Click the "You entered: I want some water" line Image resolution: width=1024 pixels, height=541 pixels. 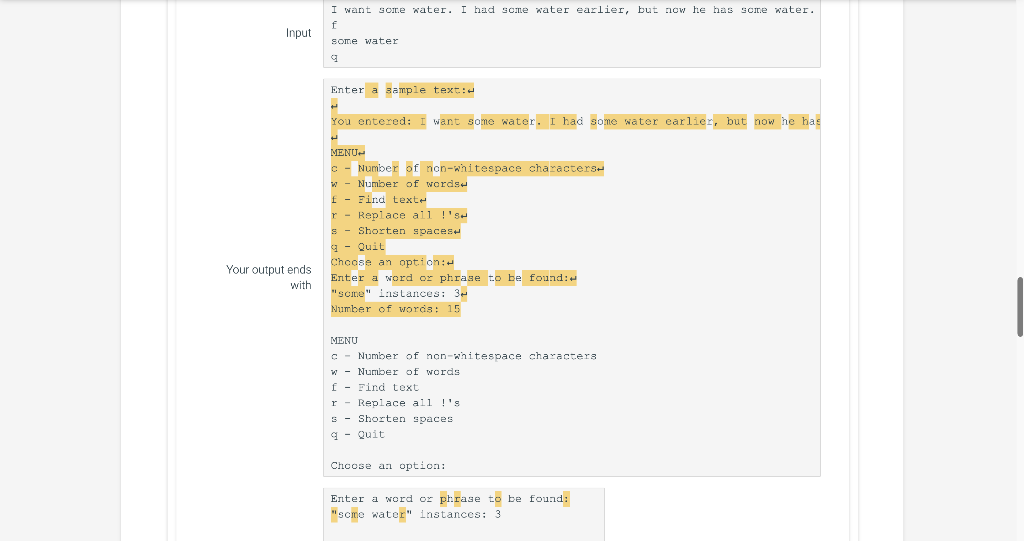point(575,122)
